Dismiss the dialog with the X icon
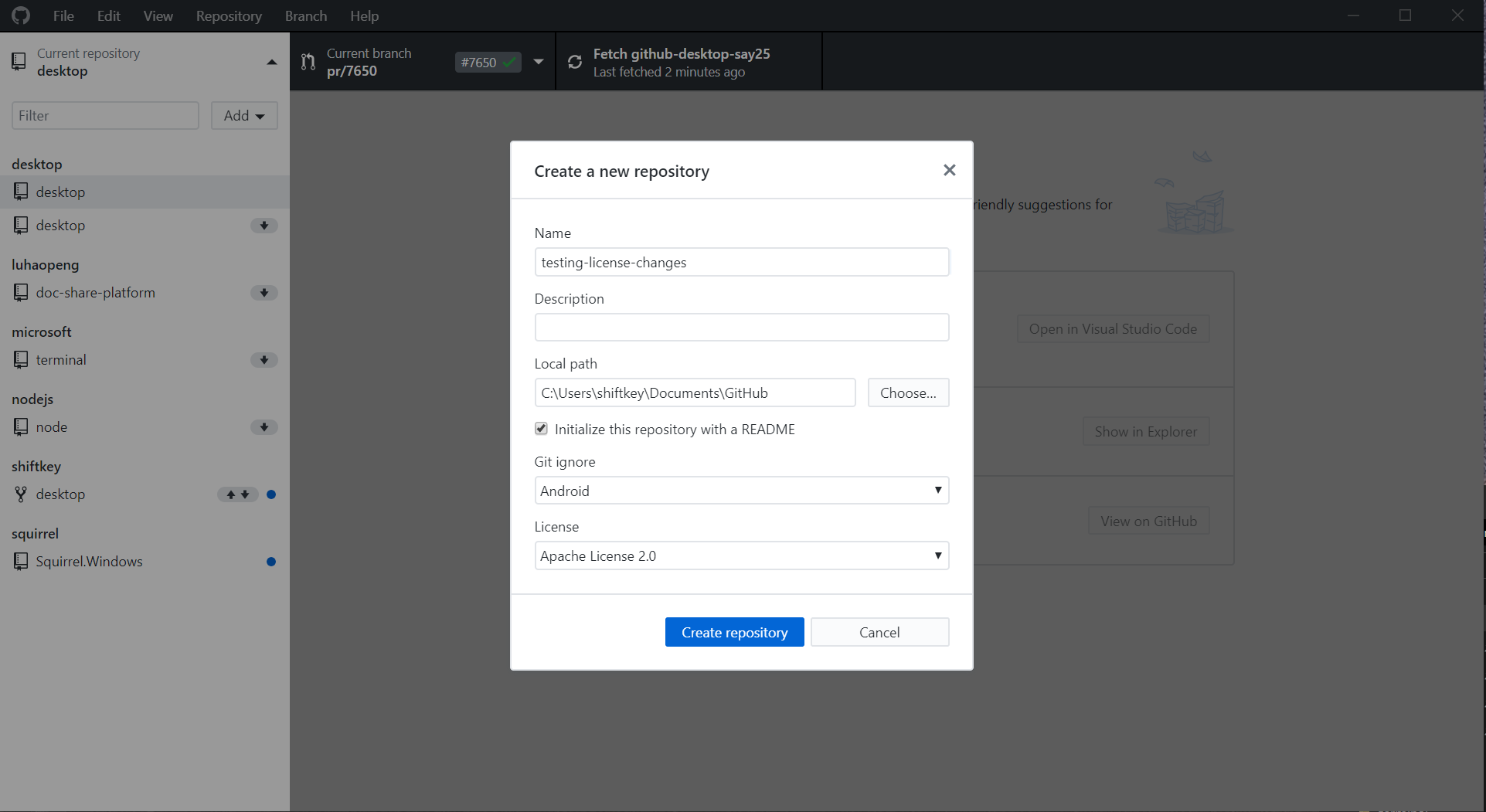Screen dimensions: 1486x812 tap(949, 170)
